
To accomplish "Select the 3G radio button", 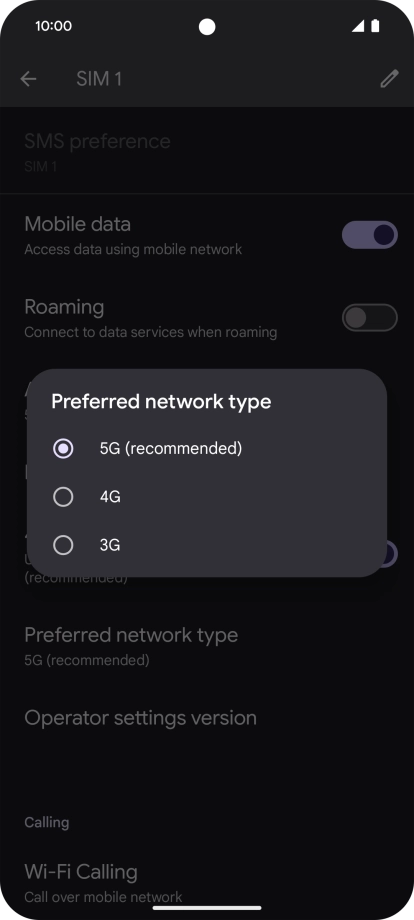I will pyautogui.click(x=63, y=545).
